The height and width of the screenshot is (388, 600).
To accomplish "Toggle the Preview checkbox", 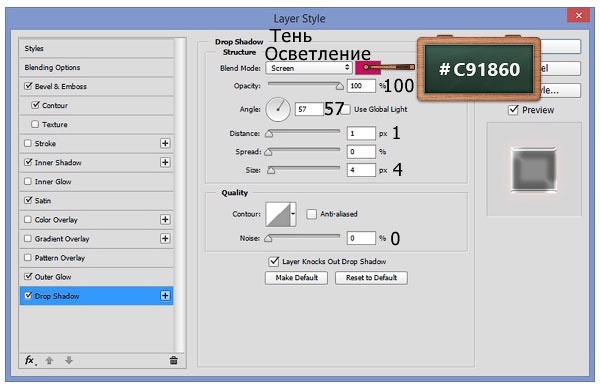I will point(513,110).
